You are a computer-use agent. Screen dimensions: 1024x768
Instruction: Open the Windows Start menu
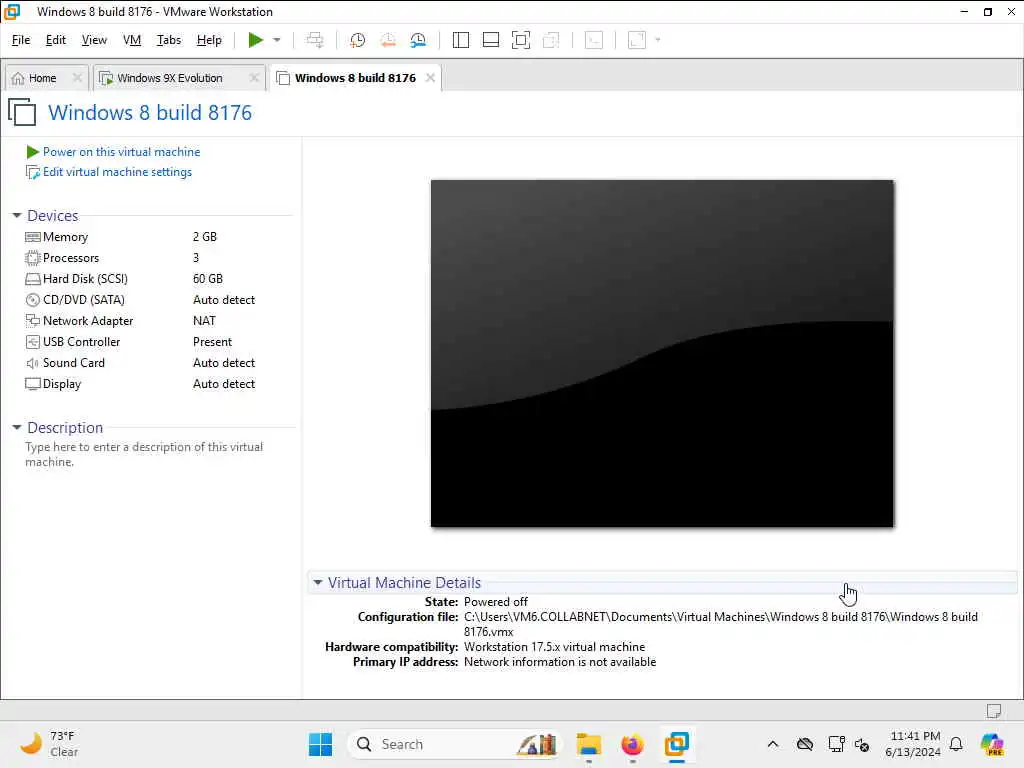(320, 744)
